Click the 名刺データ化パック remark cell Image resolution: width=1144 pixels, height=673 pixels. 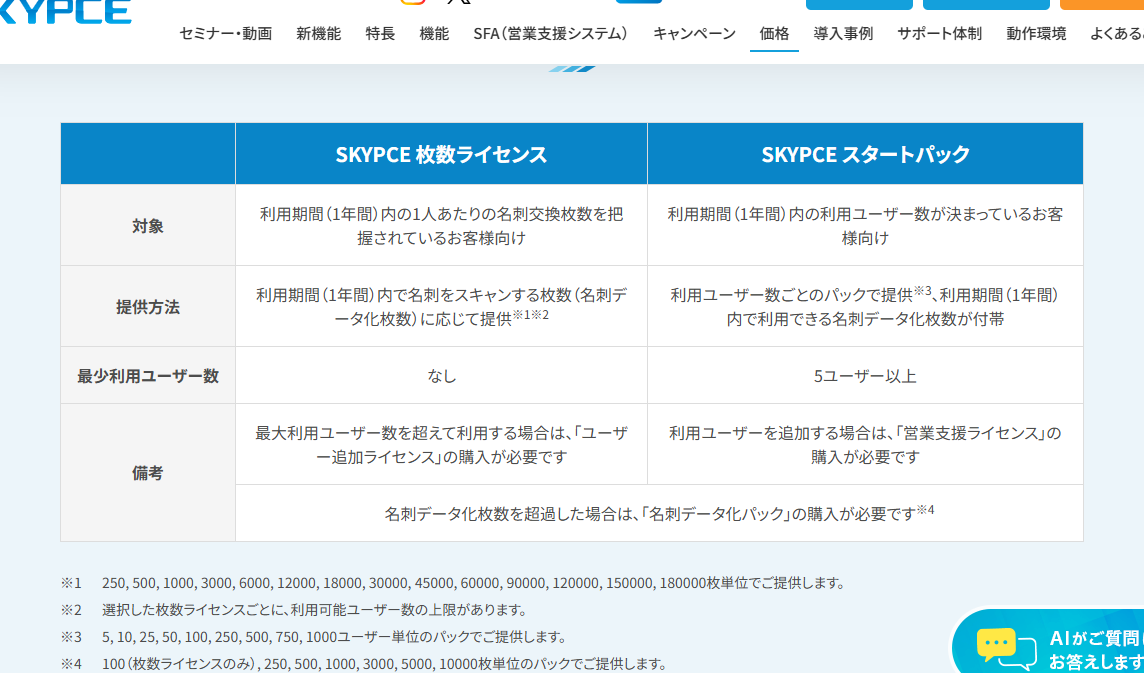click(660, 513)
